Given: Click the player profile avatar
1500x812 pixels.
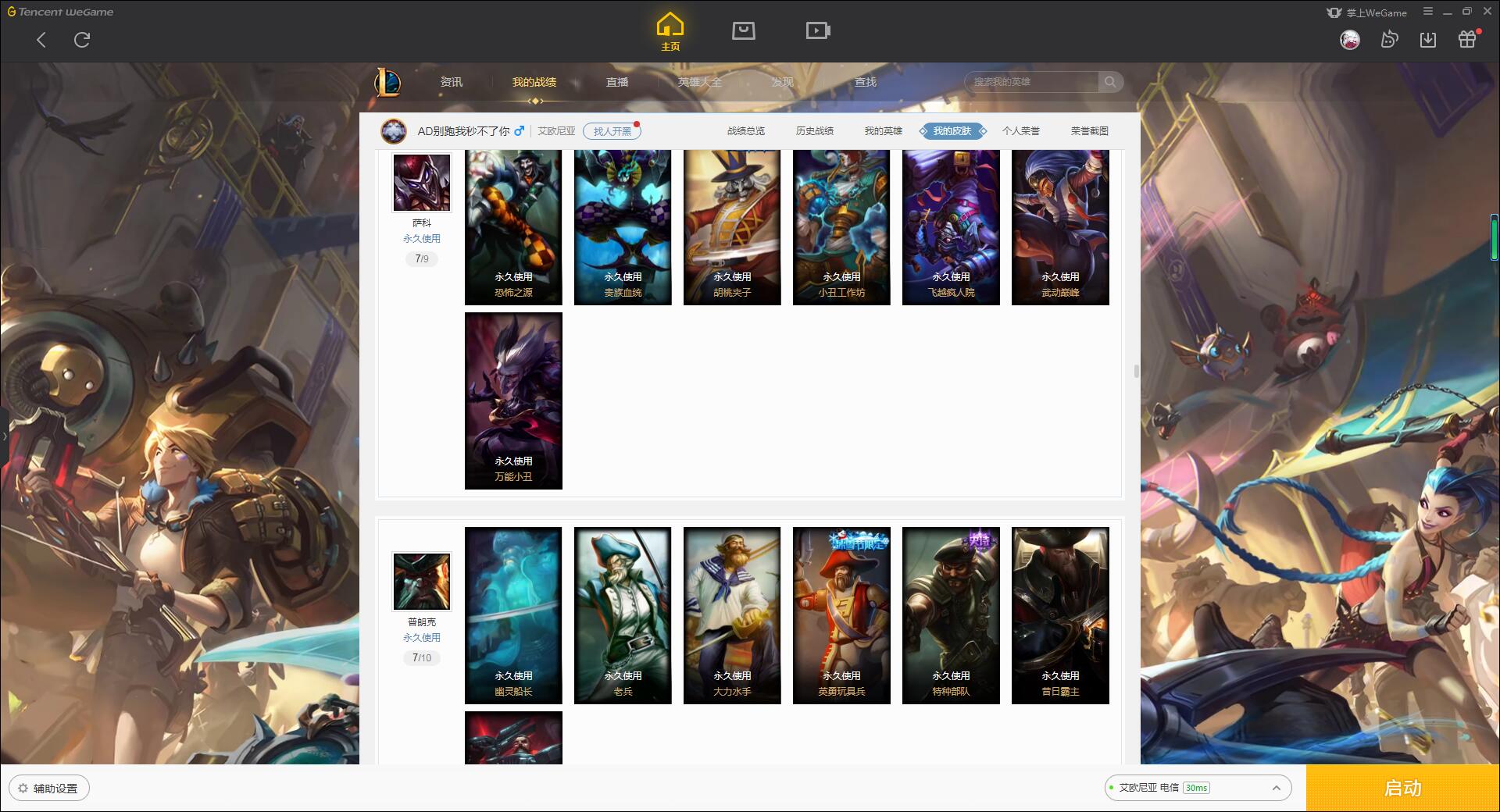Looking at the screenshot, I should click(394, 131).
